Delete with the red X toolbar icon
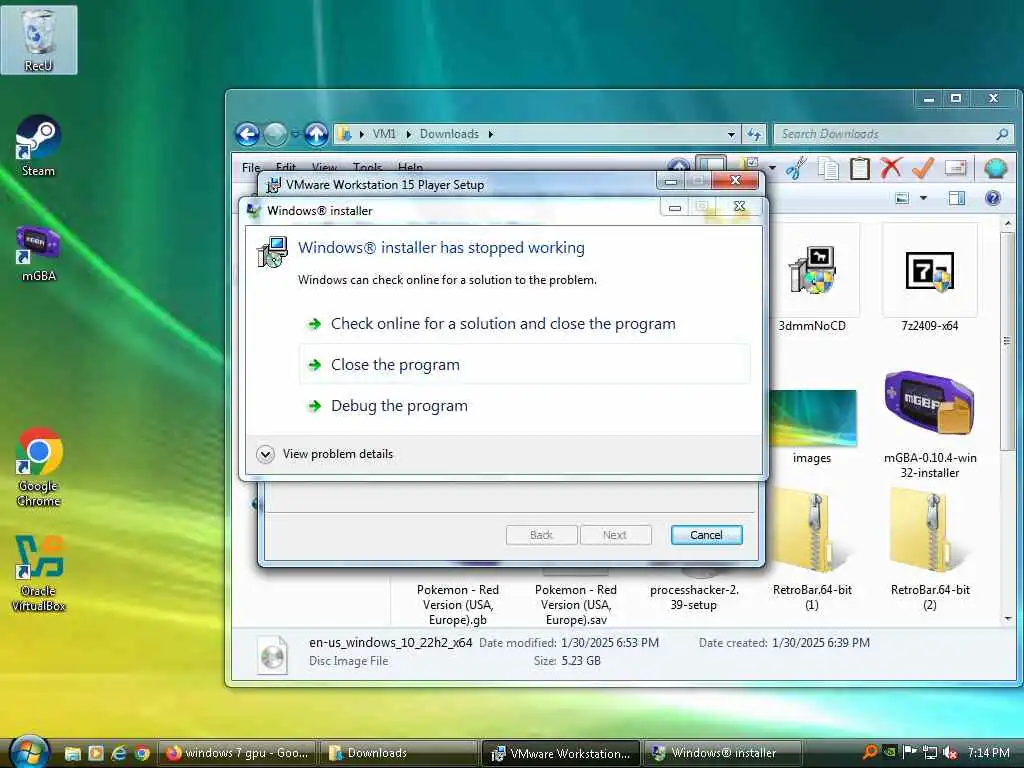Screen dimensions: 1024x768 click(891, 168)
